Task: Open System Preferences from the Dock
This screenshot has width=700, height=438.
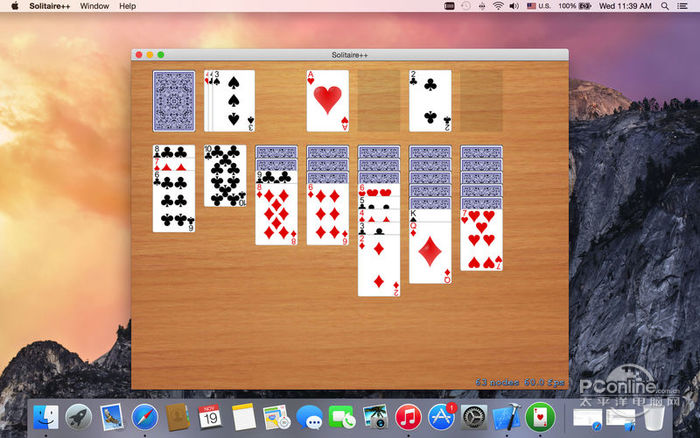Action: click(474, 417)
